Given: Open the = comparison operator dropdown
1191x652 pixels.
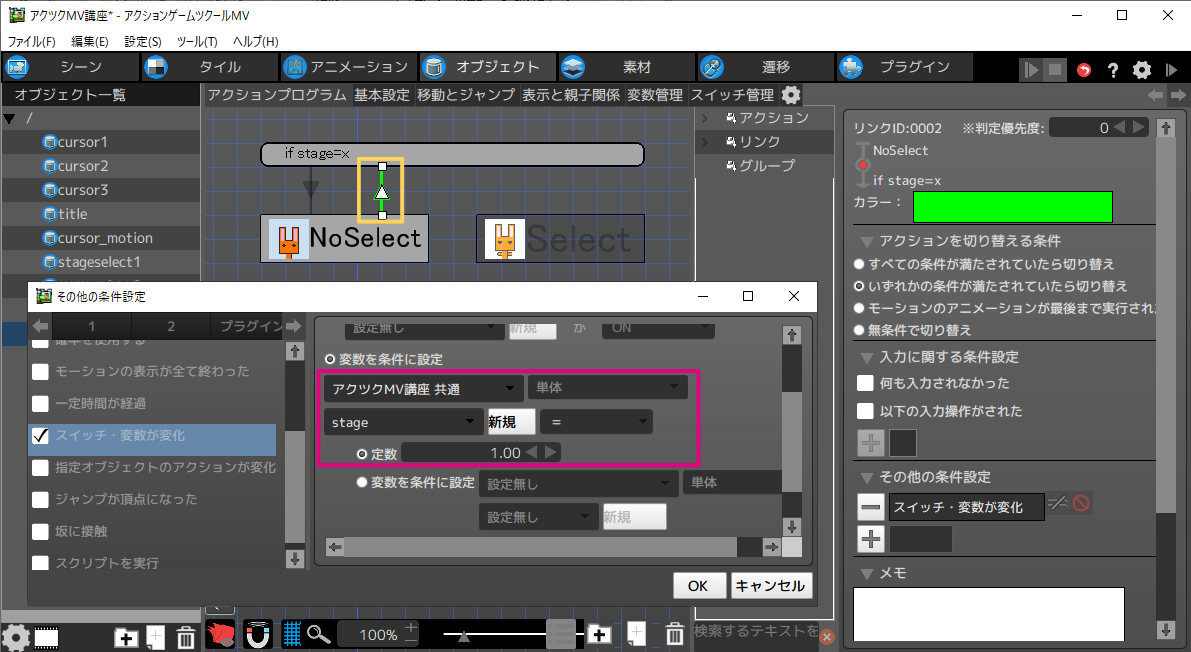Looking at the screenshot, I should pyautogui.click(x=595, y=423).
